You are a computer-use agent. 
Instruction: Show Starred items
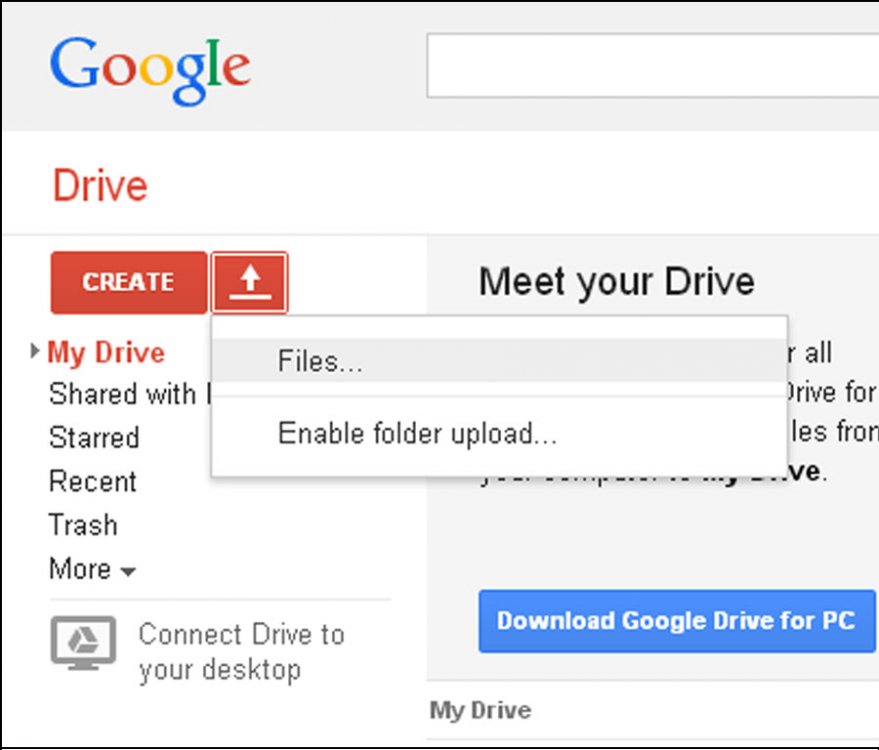coord(94,438)
